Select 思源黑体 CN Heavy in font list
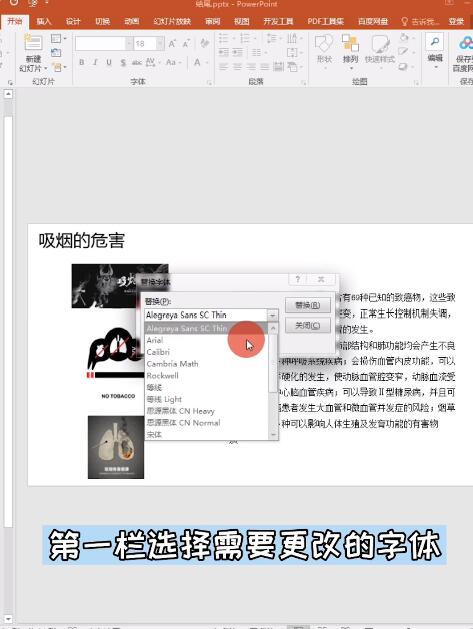 click(207, 411)
